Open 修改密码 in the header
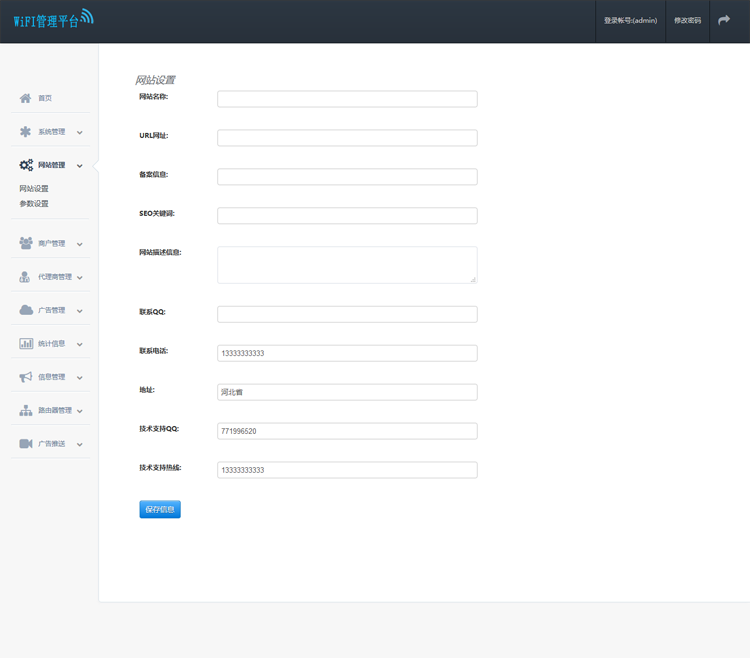 tap(687, 21)
